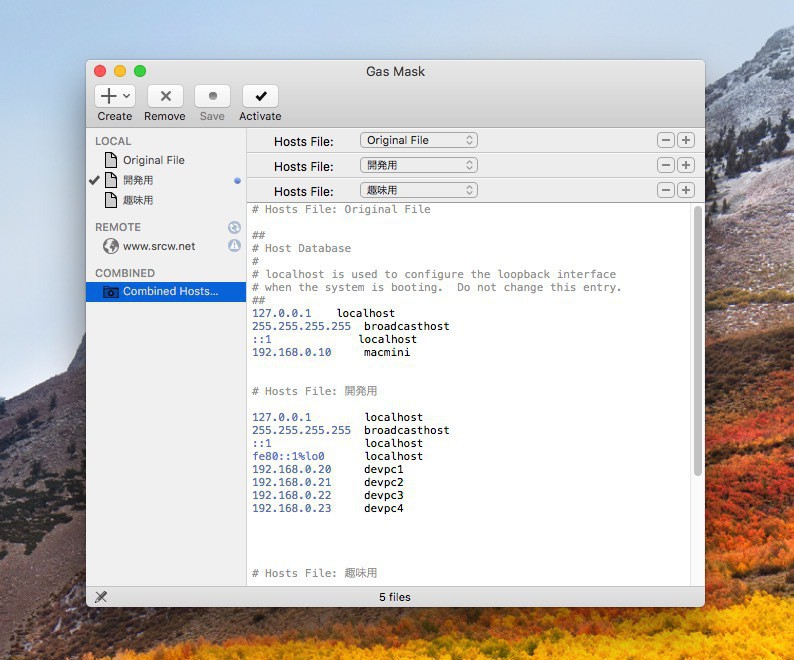Open the 開発用 hosts file dropdown

418,165
